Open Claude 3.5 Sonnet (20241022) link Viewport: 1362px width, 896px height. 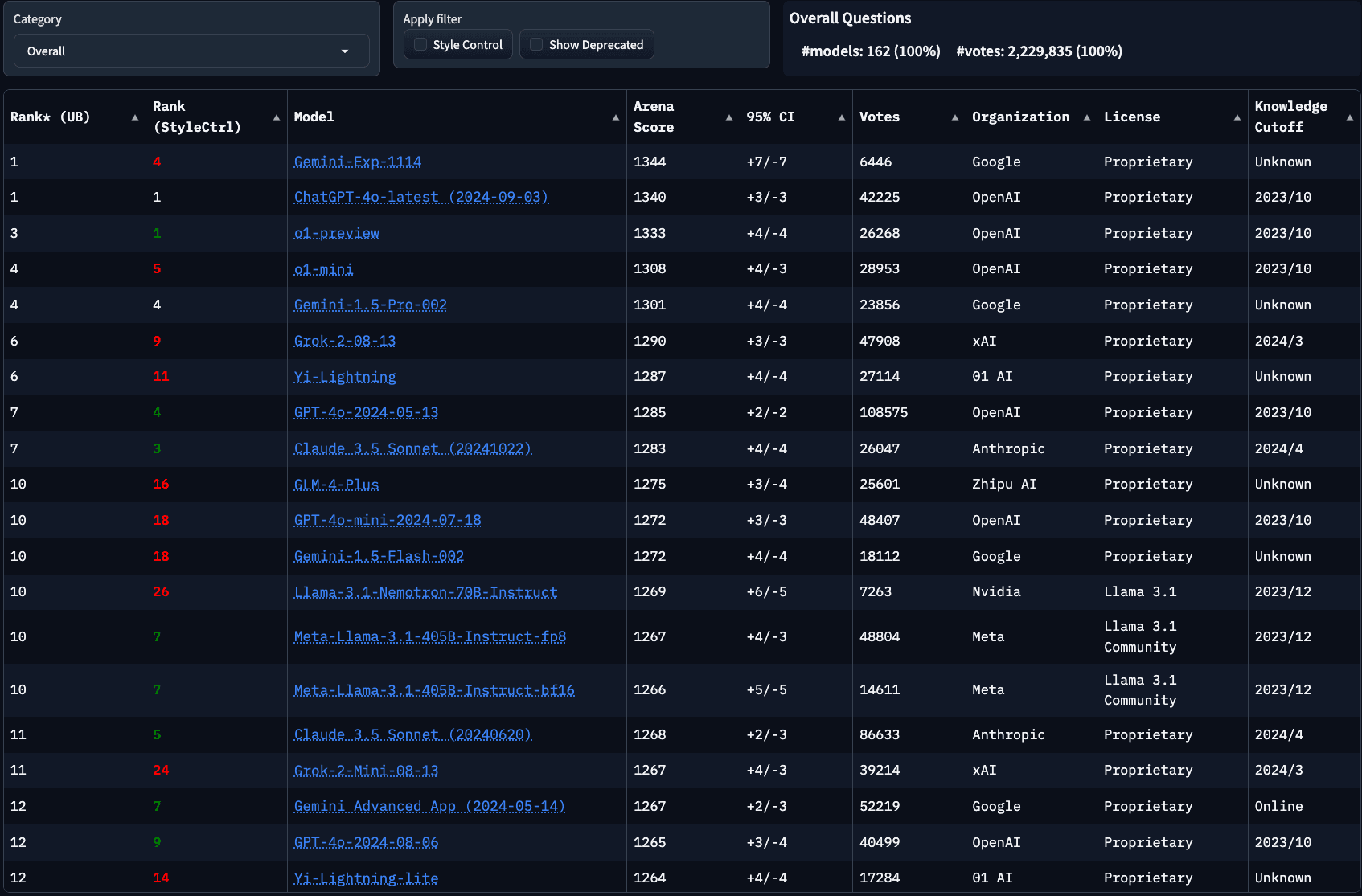pos(413,448)
